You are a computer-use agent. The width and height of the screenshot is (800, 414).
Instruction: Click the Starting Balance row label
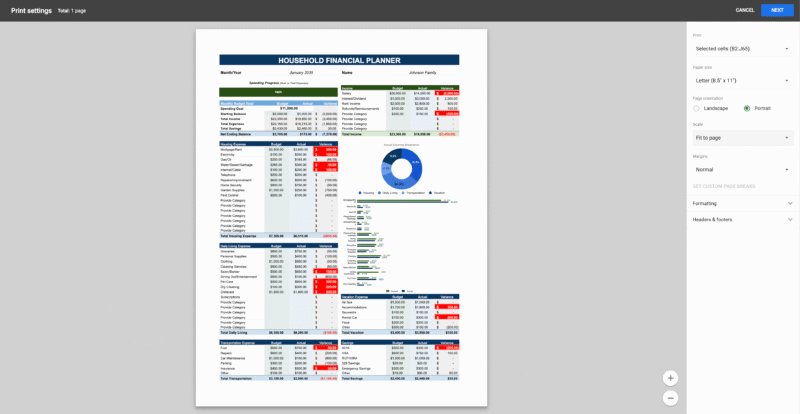(233, 113)
